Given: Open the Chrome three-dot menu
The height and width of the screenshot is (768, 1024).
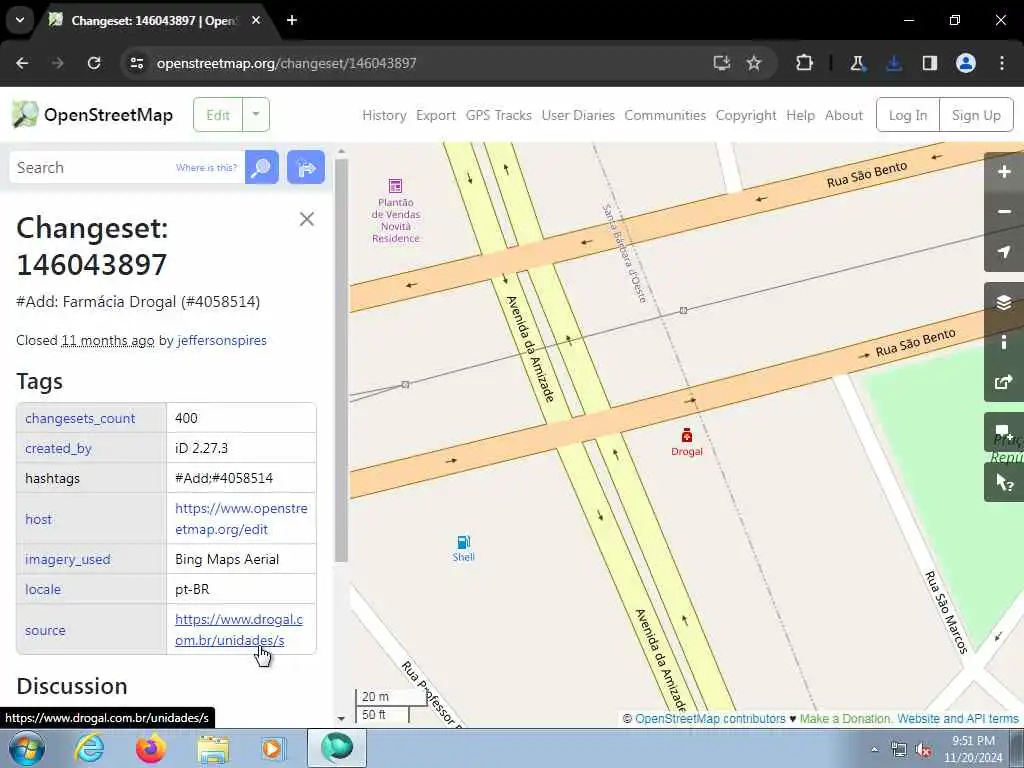Looking at the screenshot, I should (x=1002, y=63).
